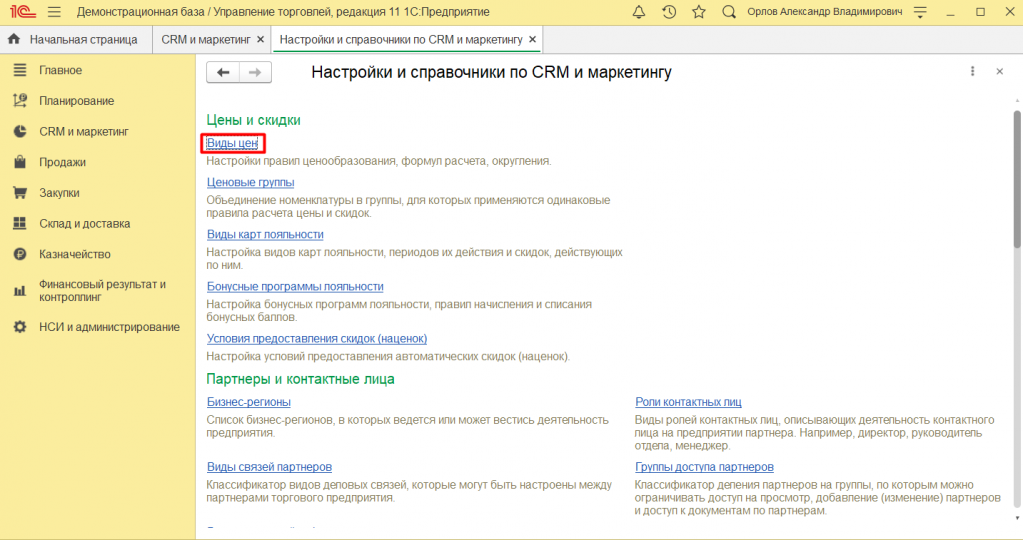Click the search magnifier icon

tap(728, 12)
